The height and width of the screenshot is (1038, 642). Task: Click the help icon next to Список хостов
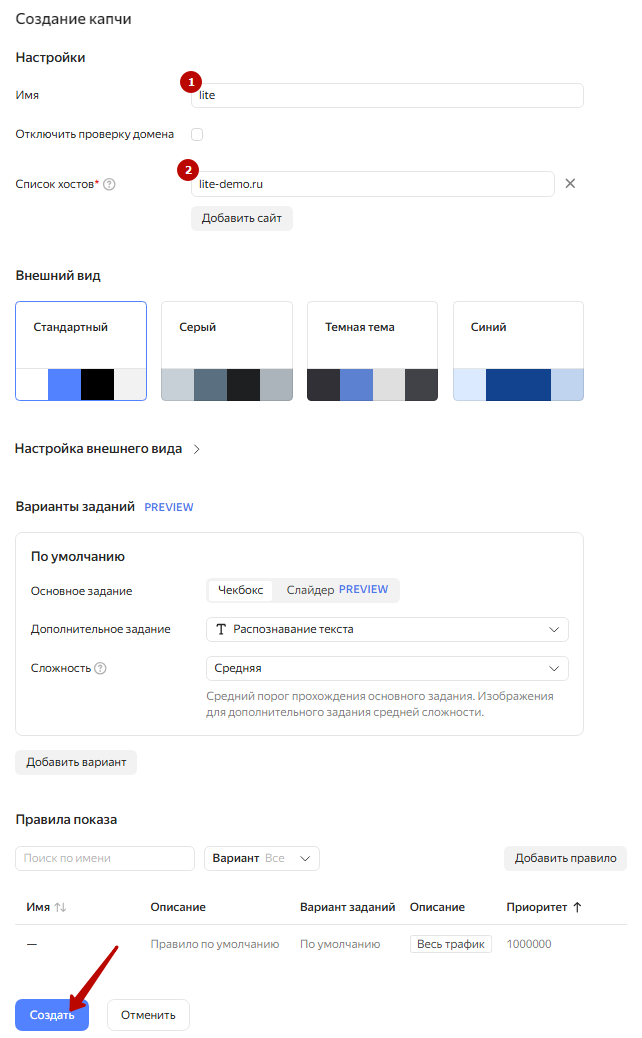pyautogui.click(x=110, y=184)
